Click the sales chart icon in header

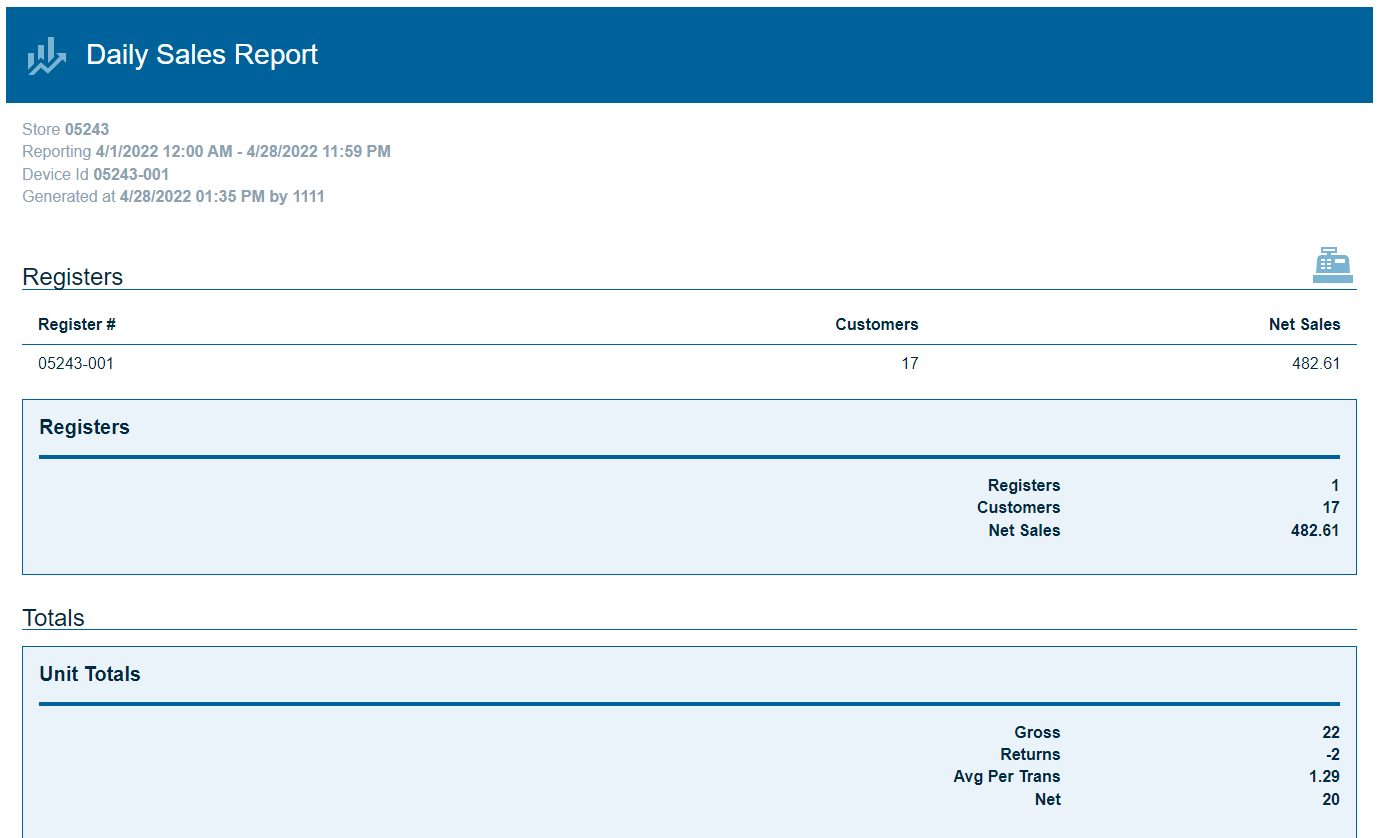[x=46, y=56]
